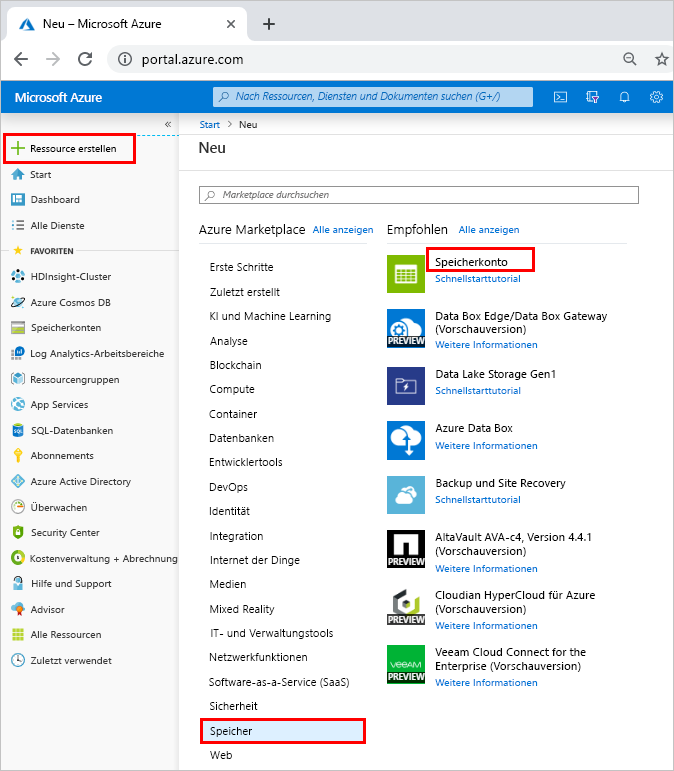Select the Netzwerkfunktionen category
The width and height of the screenshot is (674, 771).
(x=258, y=657)
